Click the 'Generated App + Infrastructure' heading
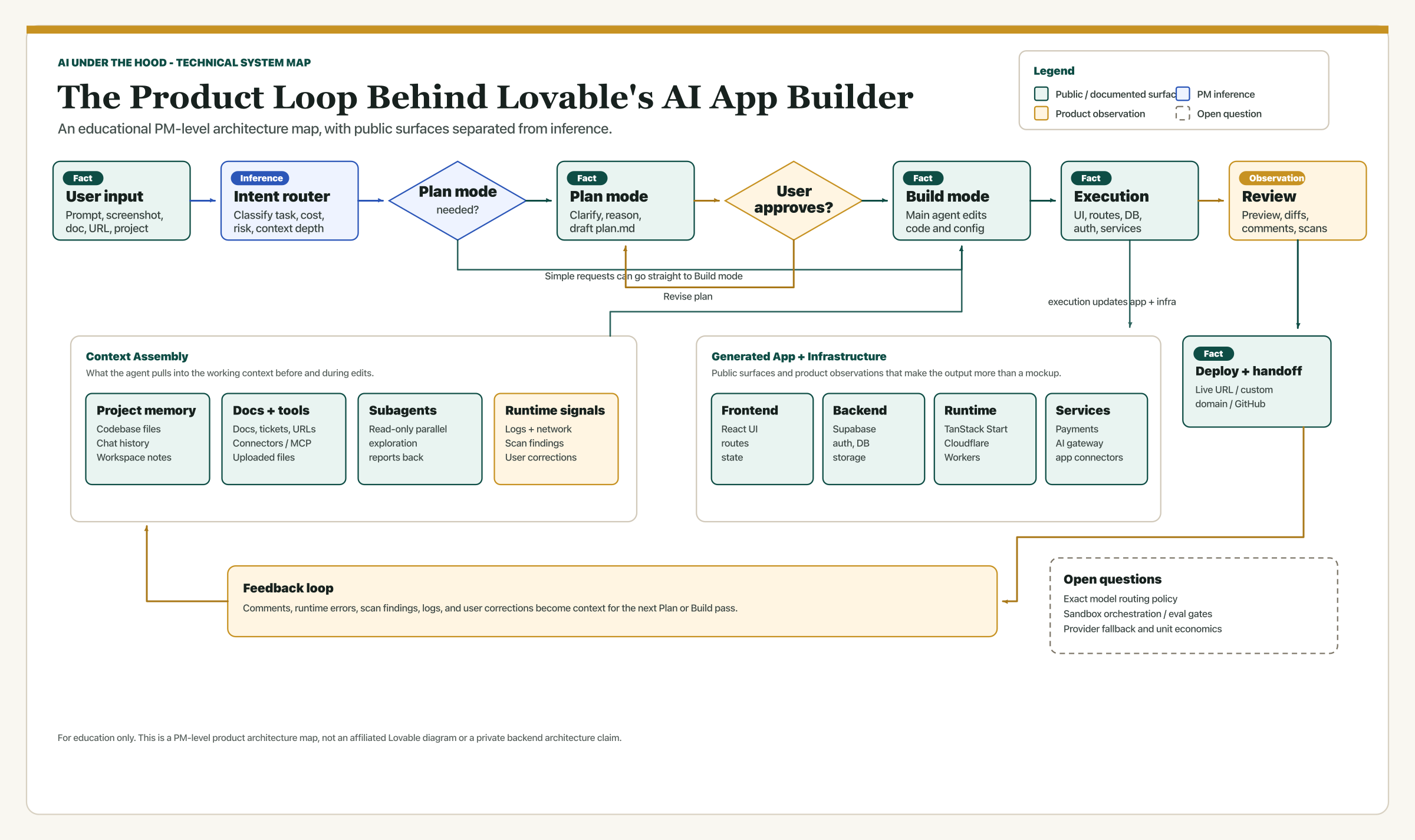The image size is (1415, 840). point(799,356)
